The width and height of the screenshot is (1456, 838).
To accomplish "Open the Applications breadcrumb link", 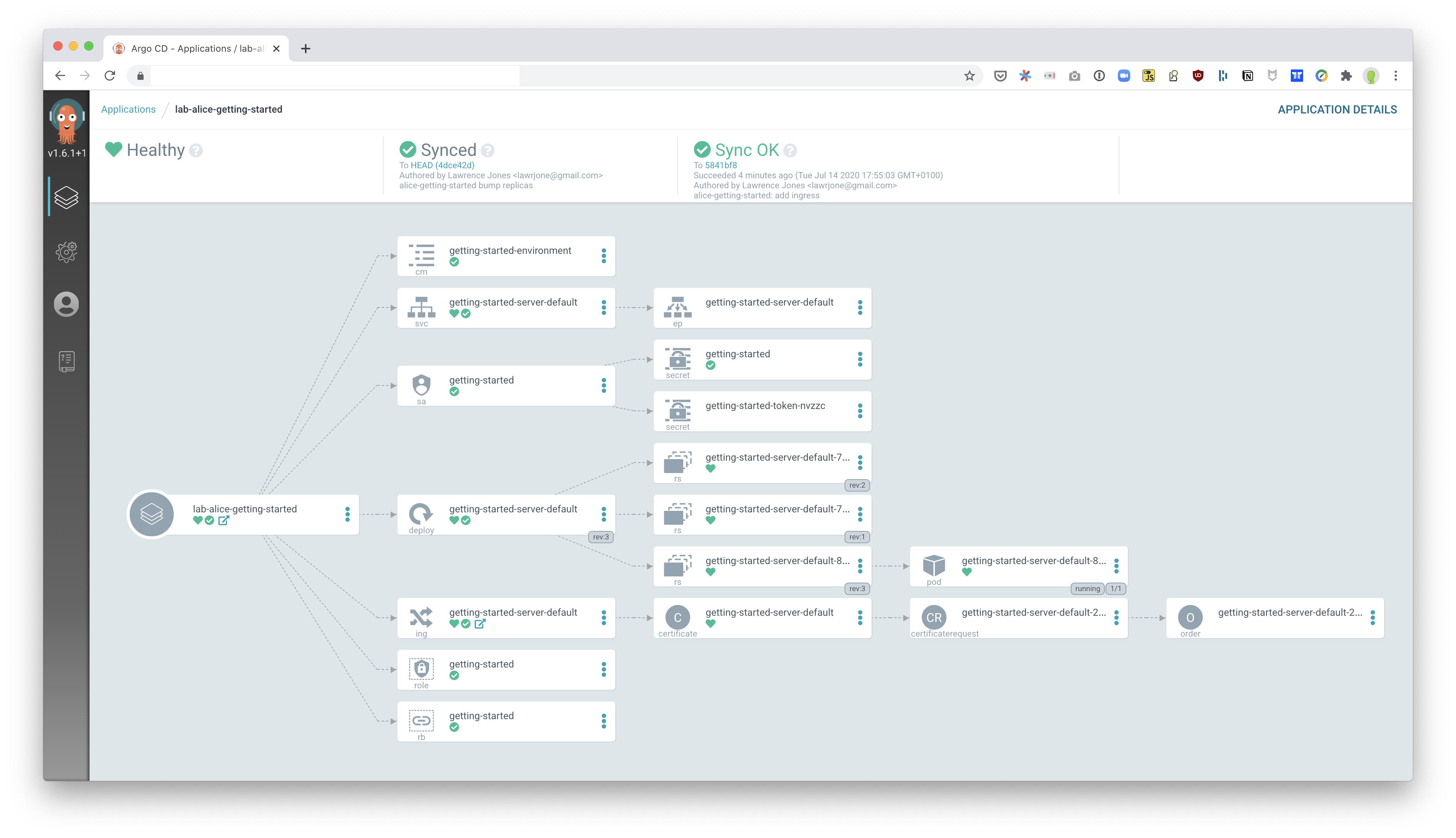I will (x=128, y=109).
